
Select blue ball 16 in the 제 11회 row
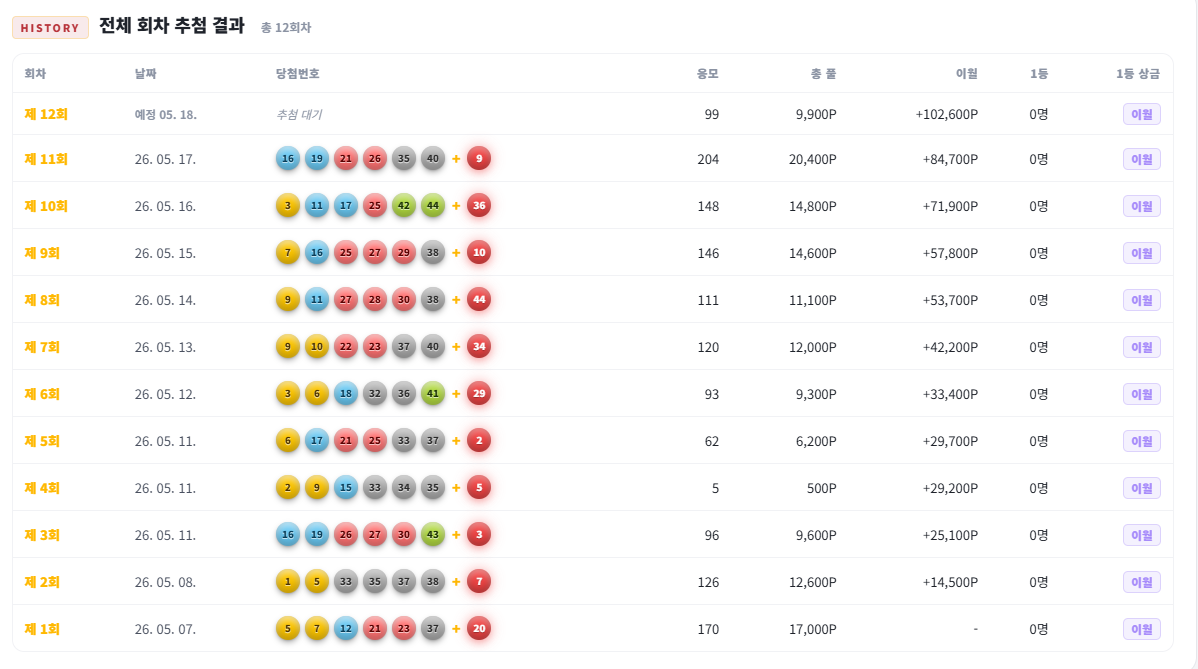(288, 159)
